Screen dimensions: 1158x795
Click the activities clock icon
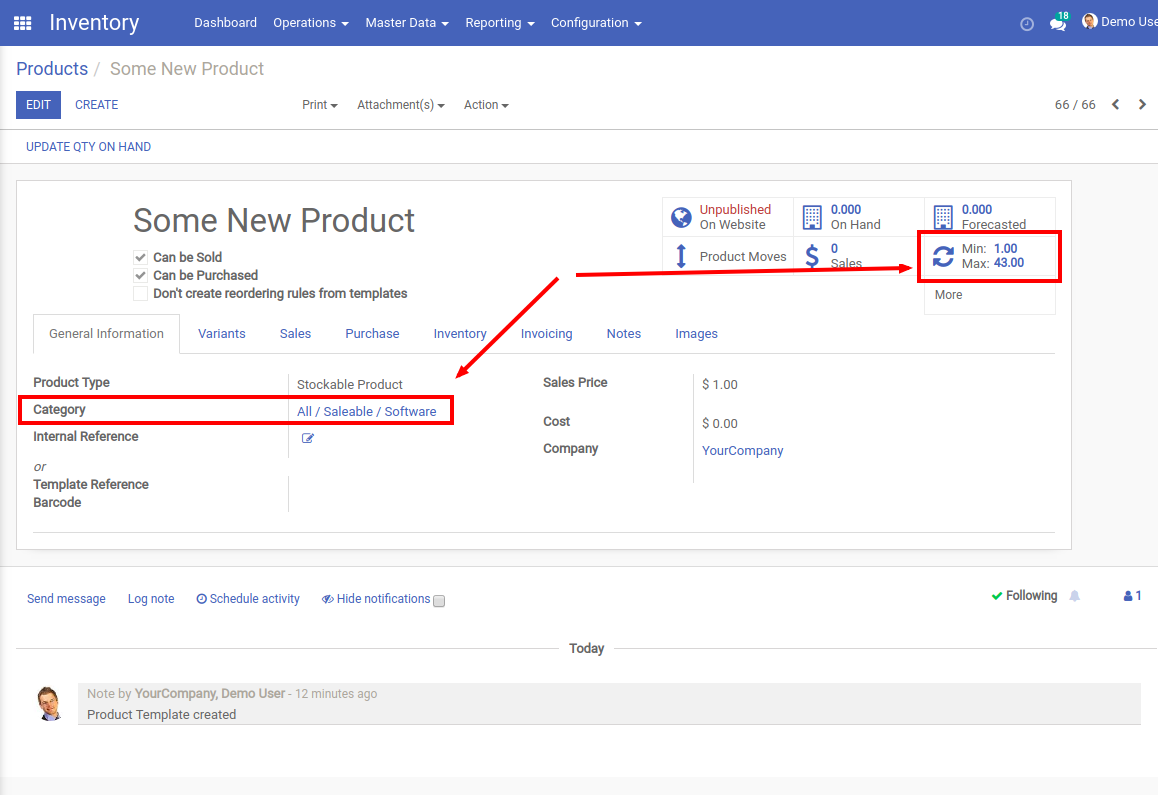pos(1027,23)
